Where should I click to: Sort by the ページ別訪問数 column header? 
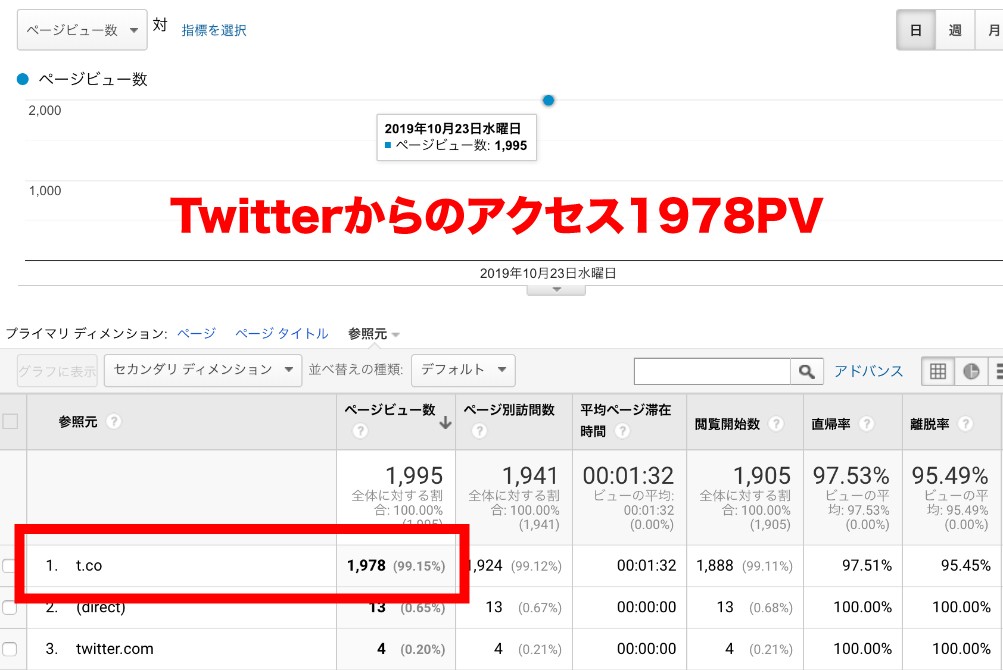pyautogui.click(x=509, y=410)
